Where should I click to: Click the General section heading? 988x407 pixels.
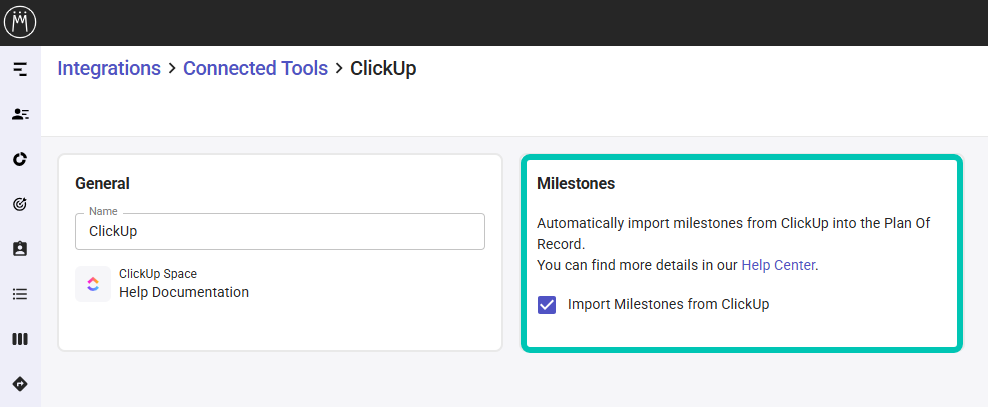[102, 183]
